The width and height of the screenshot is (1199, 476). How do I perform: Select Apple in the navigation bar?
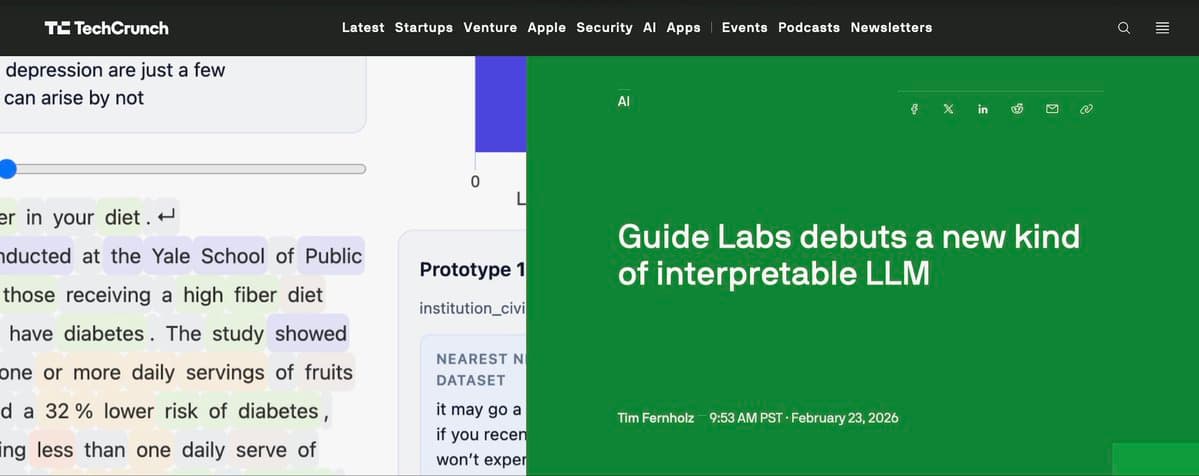[546, 28]
